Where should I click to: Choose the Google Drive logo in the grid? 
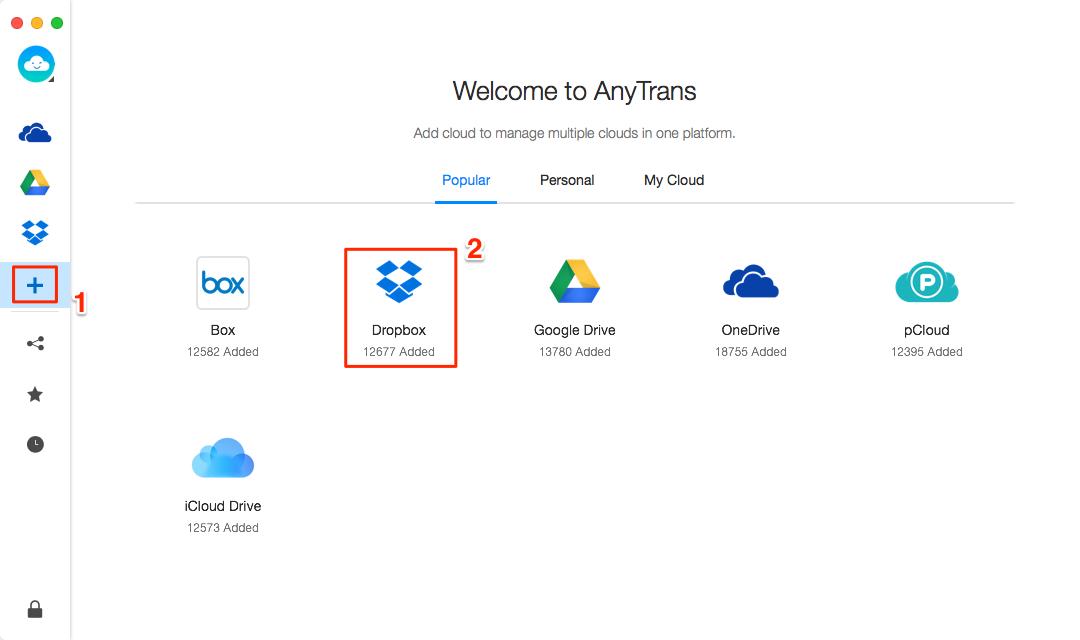(x=574, y=281)
